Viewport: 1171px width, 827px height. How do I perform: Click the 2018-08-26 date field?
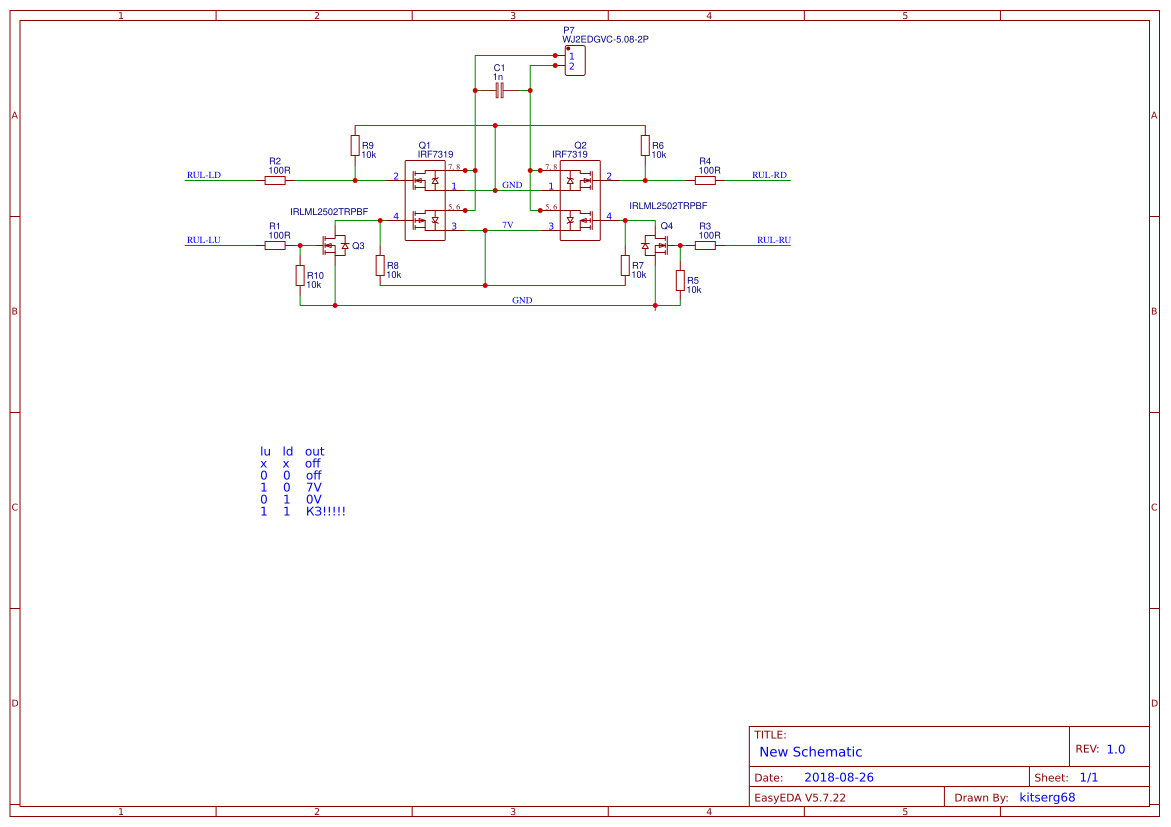coord(839,777)
